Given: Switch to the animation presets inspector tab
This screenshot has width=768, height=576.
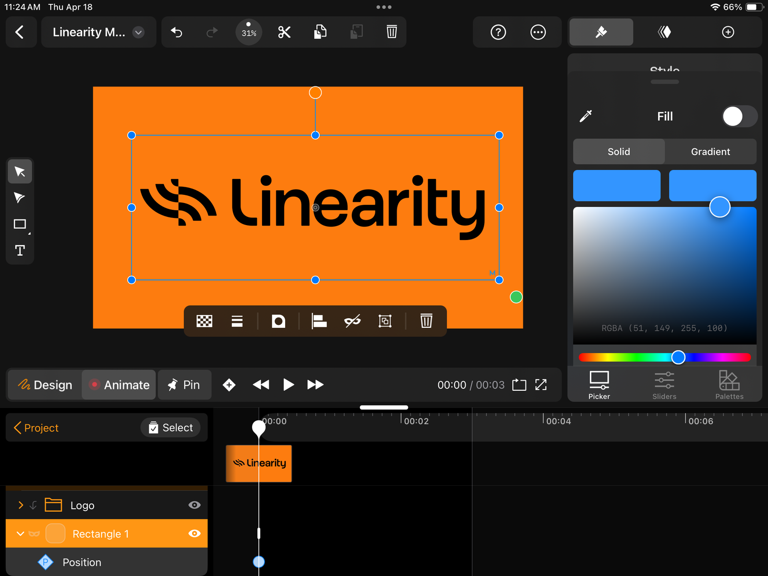Looking at the screenshot, I should coord(664,32).
